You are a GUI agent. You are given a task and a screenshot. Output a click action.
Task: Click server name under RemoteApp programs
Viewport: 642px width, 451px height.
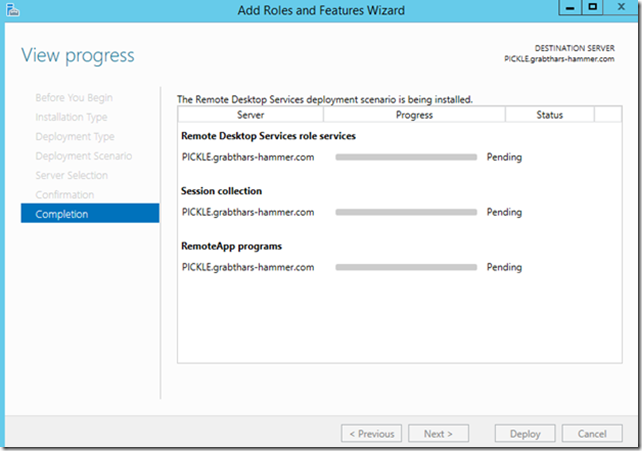coord(248,267)
